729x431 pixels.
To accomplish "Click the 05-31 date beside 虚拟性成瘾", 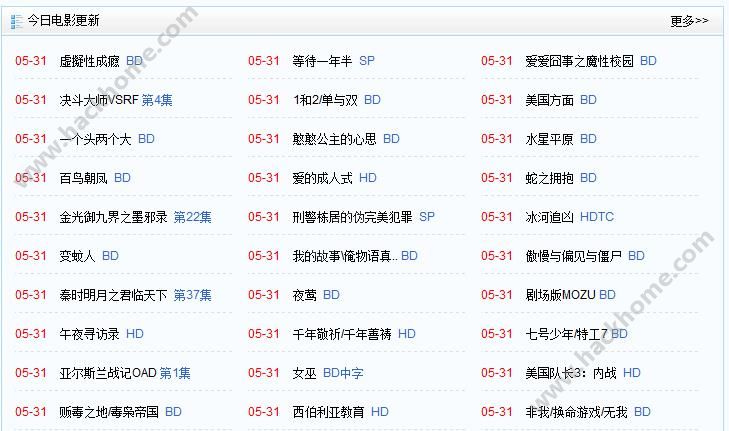I will [31, 61].
